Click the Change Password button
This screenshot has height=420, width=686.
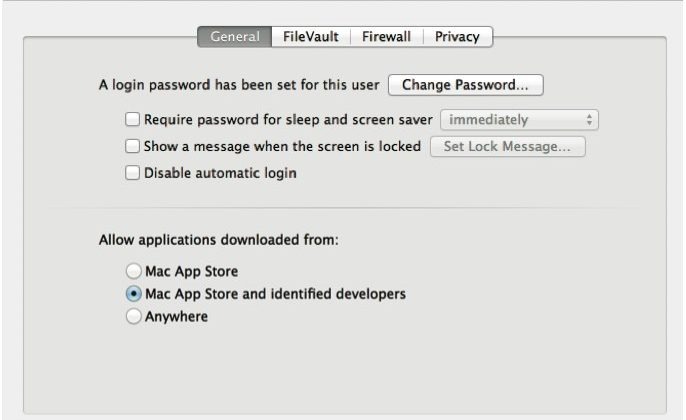(x=465, y=86)
